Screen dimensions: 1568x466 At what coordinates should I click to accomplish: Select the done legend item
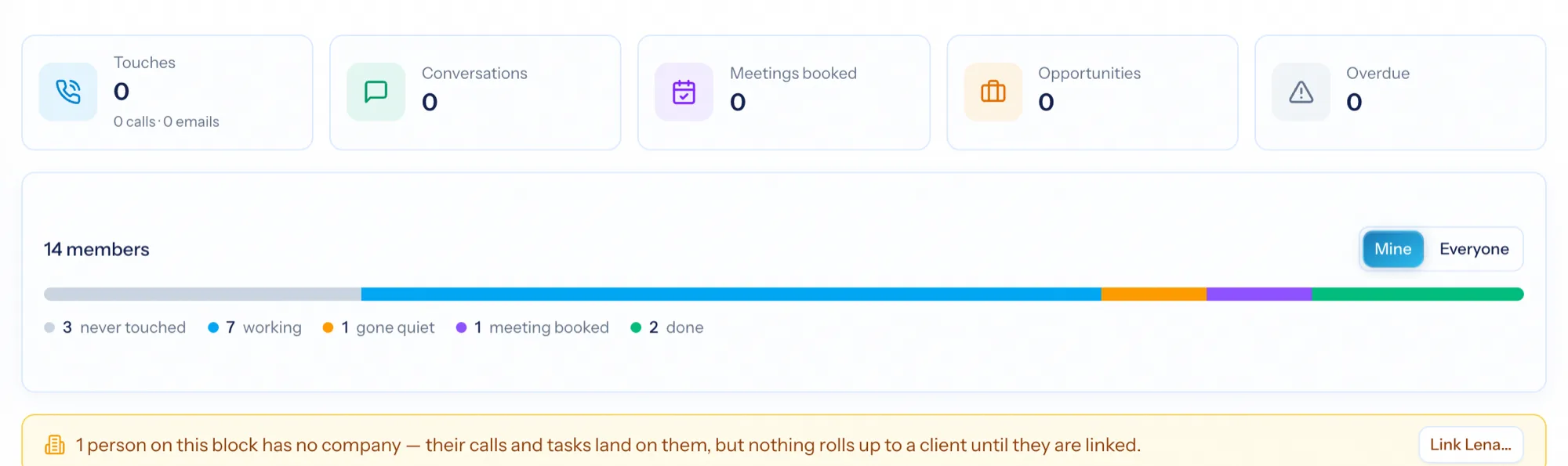667,327
